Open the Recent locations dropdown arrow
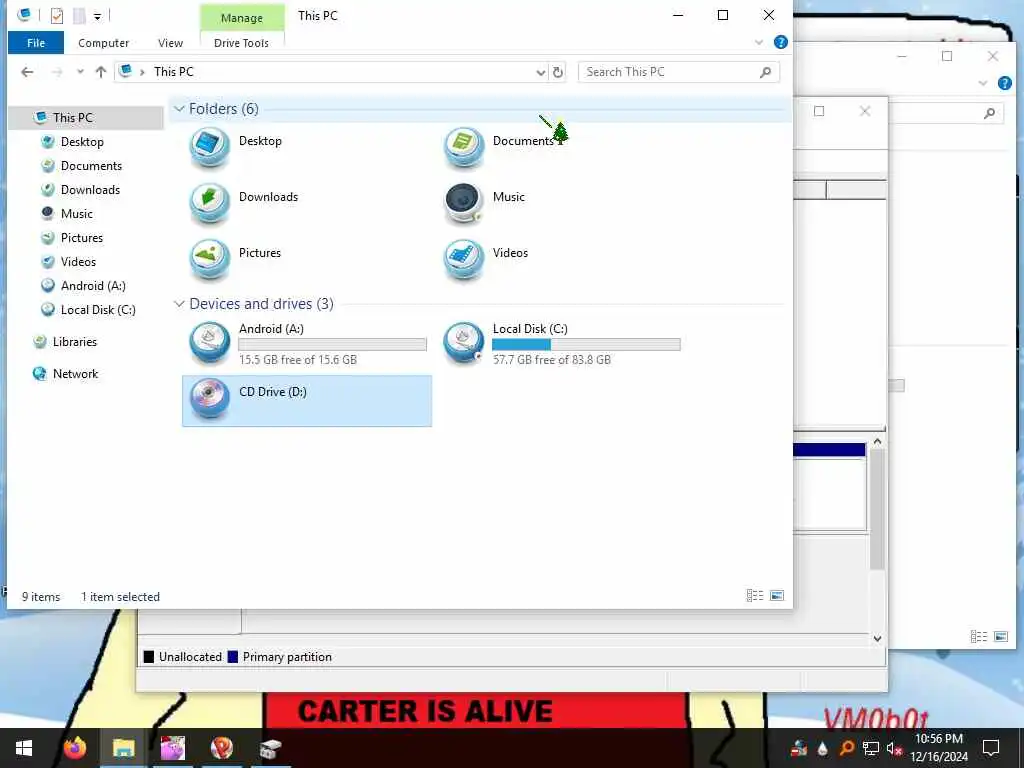 point(80,72)
